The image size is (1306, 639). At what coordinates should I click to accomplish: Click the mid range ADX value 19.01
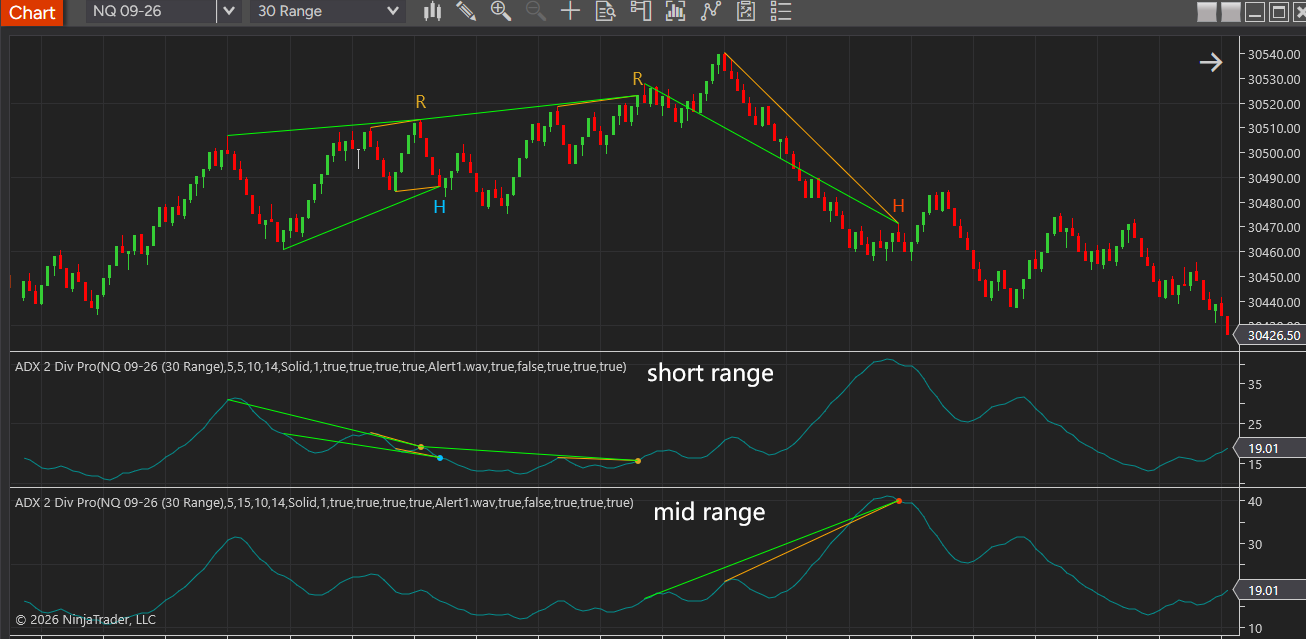coord(1272,590)
